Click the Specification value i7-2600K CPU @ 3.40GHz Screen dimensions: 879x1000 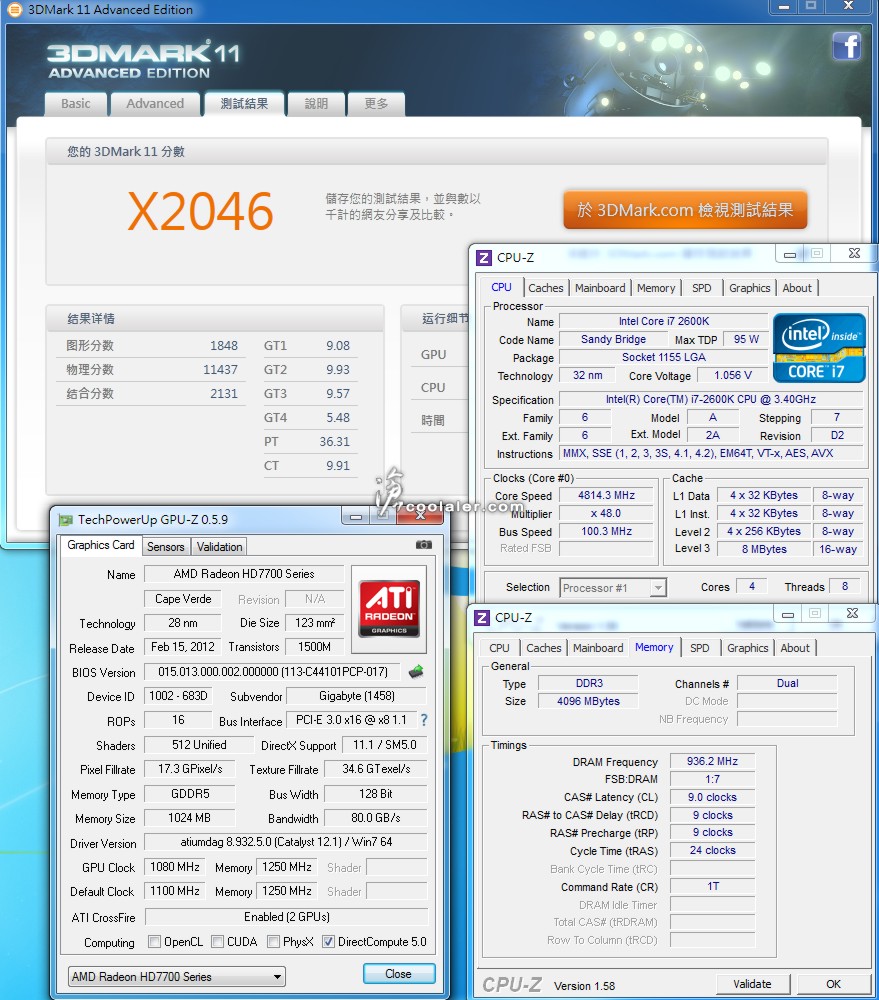pyautogui.click(x=711, y=399)
